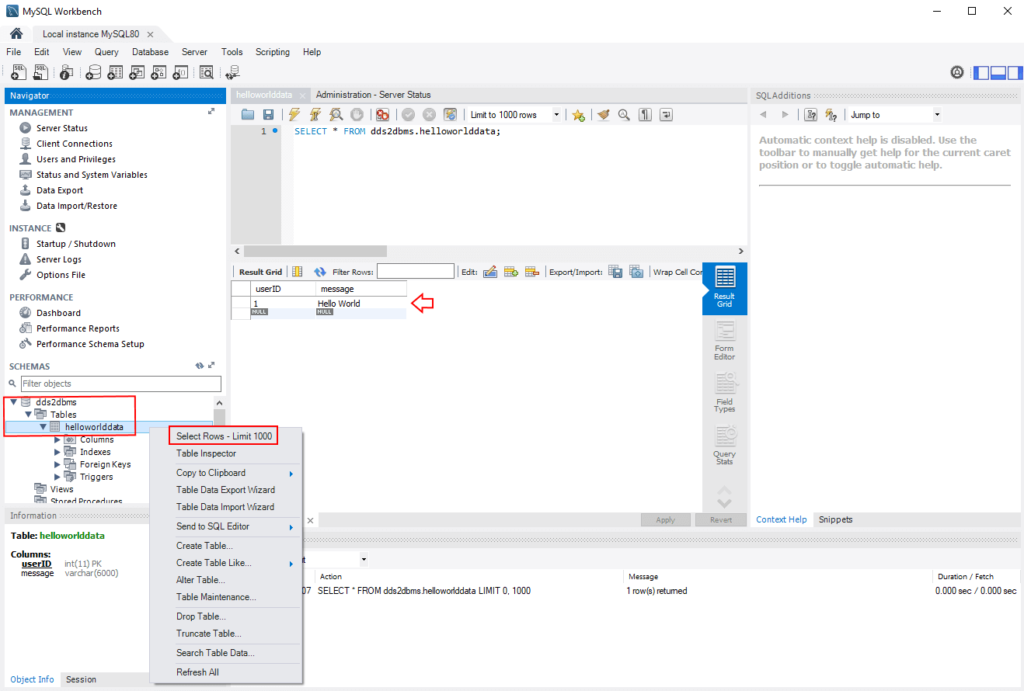Collapse the dds2dbms schema node
The image size is (1024, 691).
[x=14, y=402]
